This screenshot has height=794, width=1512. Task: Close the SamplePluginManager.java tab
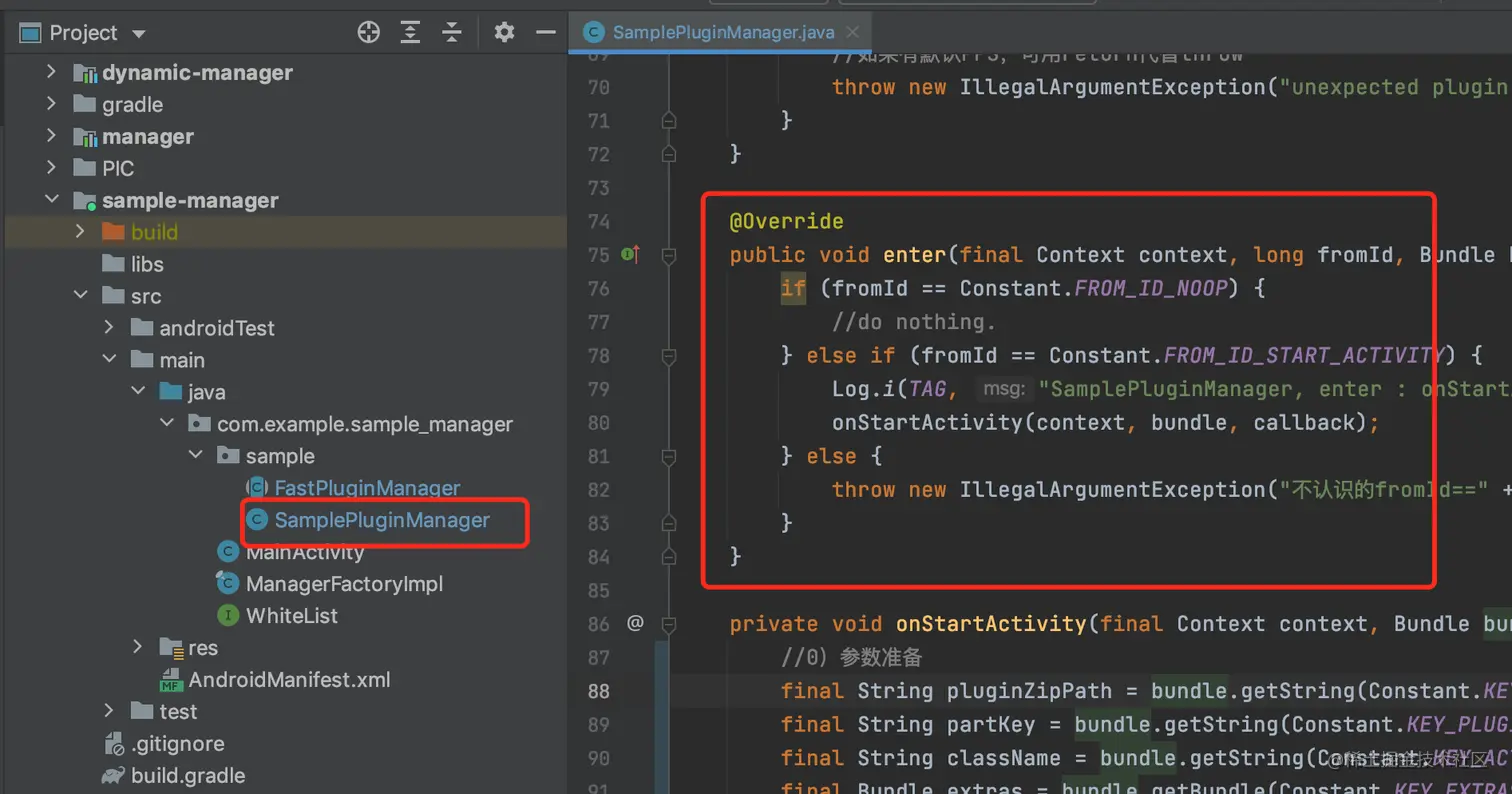coord(852,33)
